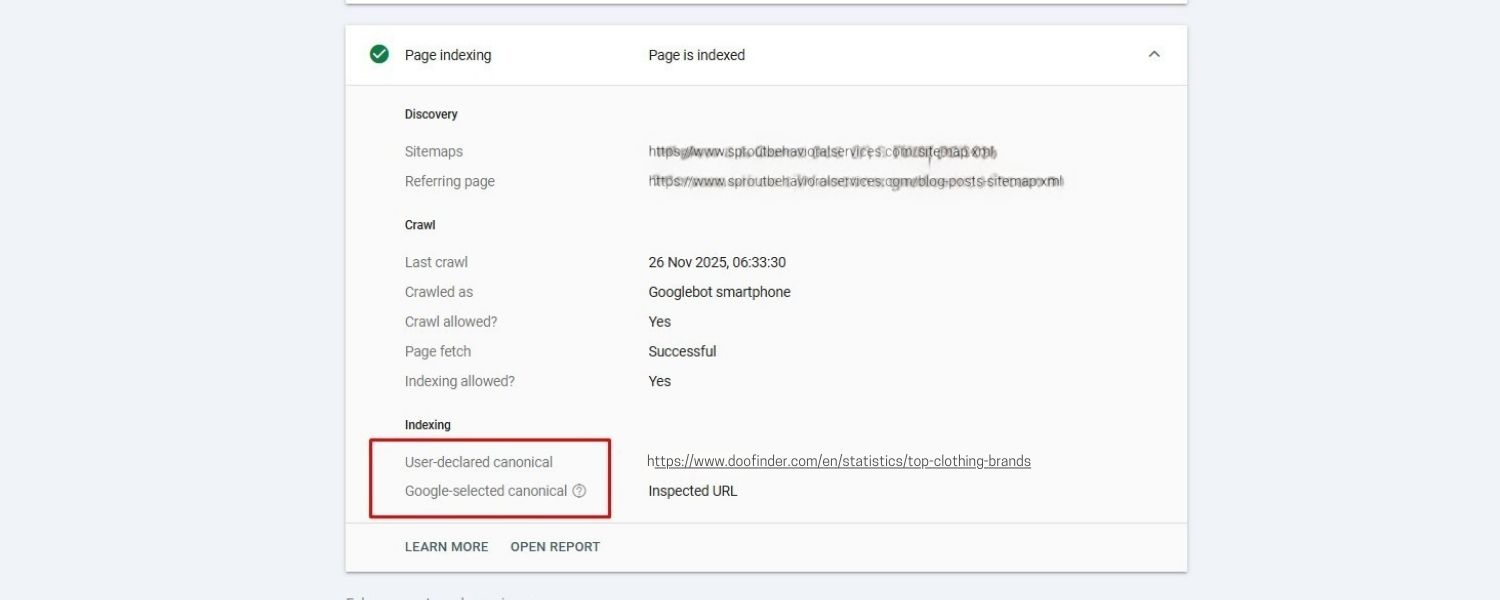The width and height of the screenshot is (1500, 600).
Task: Click the Indexing allowed Yes value
Action: coord(659,381)
